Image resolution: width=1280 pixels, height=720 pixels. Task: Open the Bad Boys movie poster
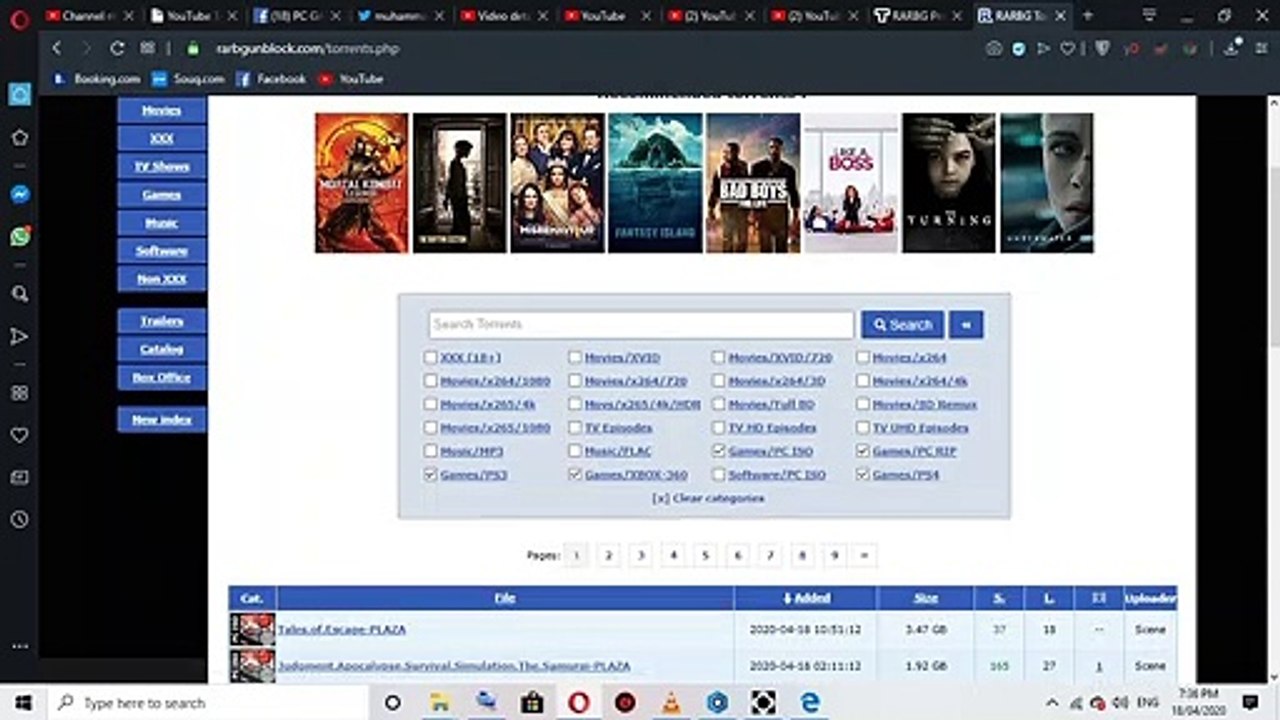click(x=753, y=182)
